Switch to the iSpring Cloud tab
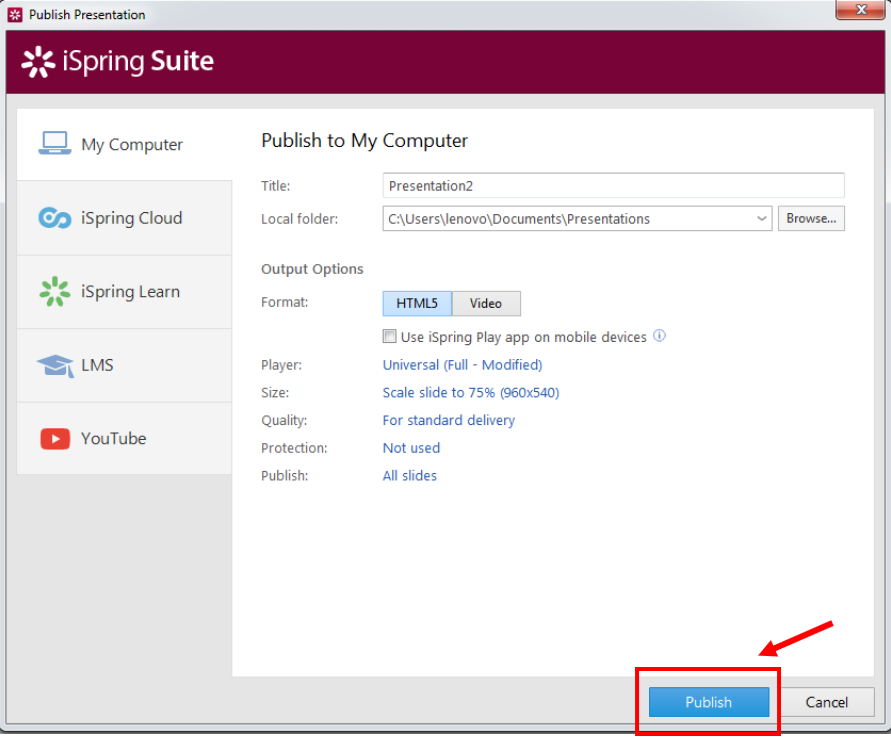Viewport: 891px width, 737px height. [x=124, y=218]
